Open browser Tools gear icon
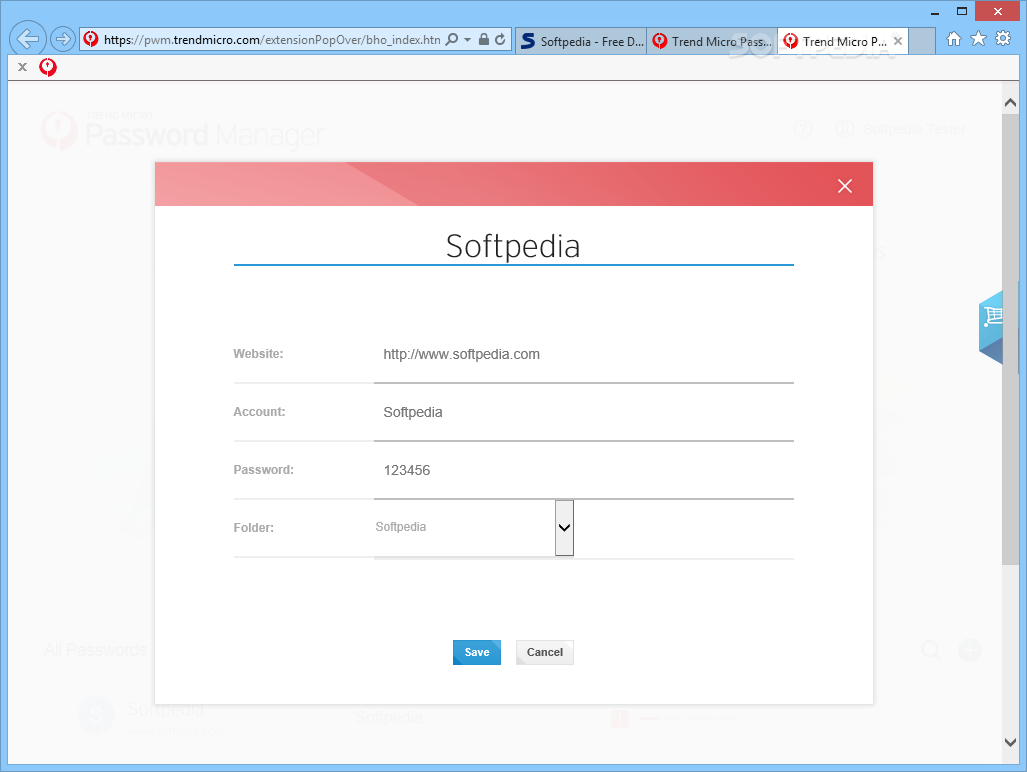 click(x=1003, y=39)
